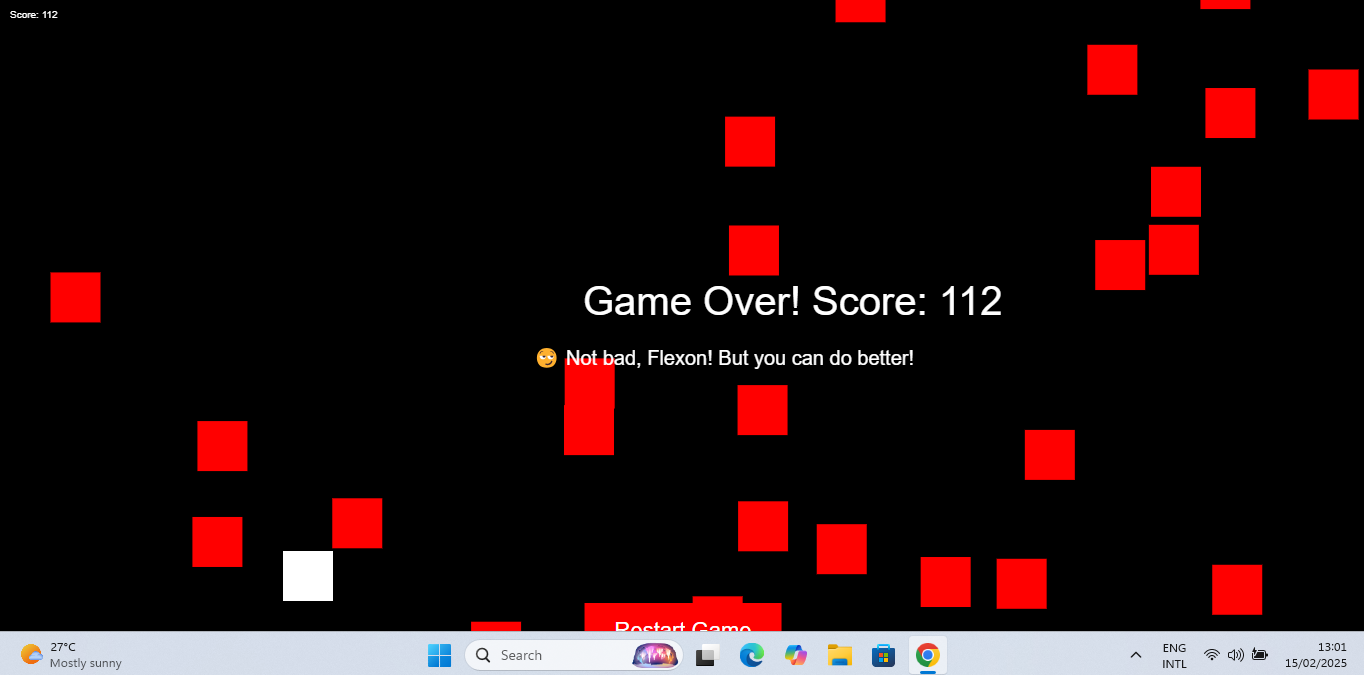Open the clock and date flyout
Image resolution: width=1364 pixels, height=675 pixels.
click(1315, 655)
